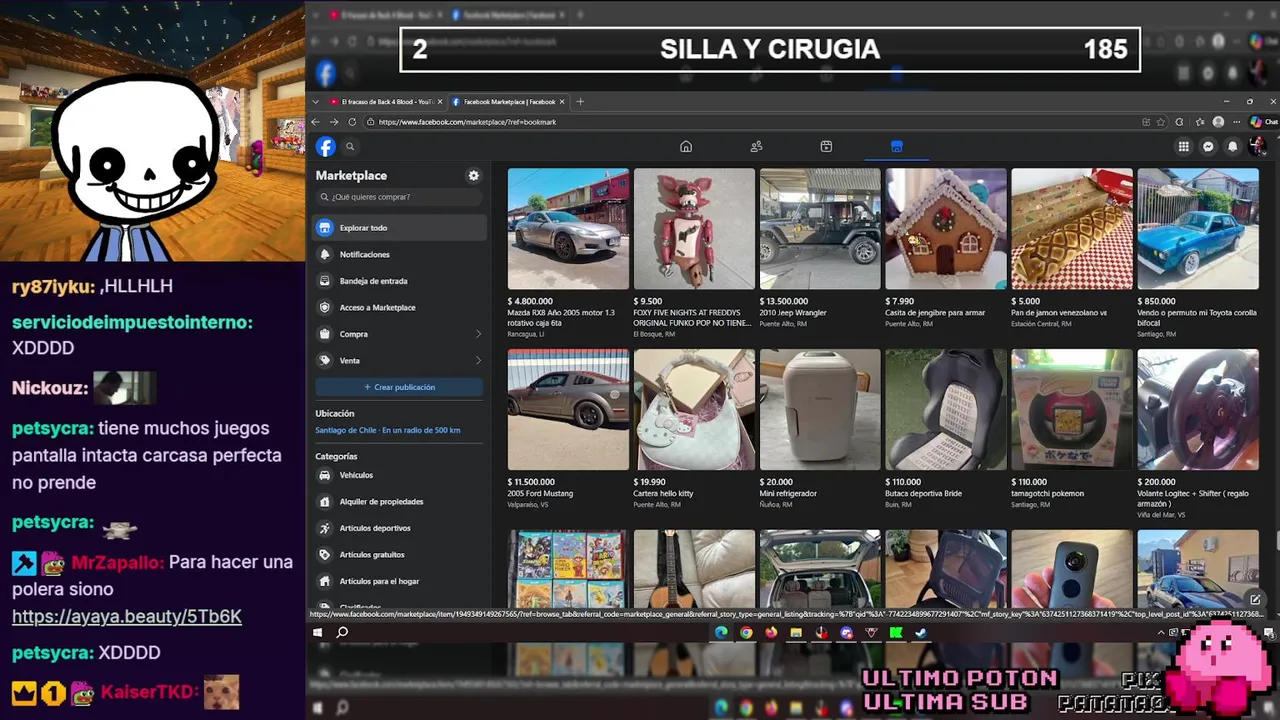The width and height of the screenshot is (1280, 720).
Task: Open the Video icon in Facebook navbar
Action: point(826,147)
